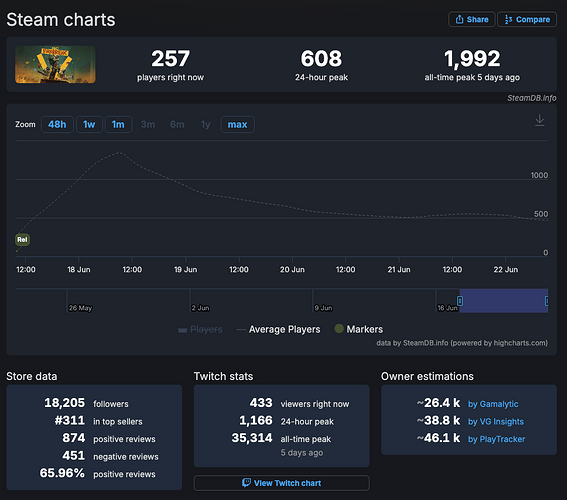Click the Share button
This screenshot has height=500, width=567.
[472, 20]
